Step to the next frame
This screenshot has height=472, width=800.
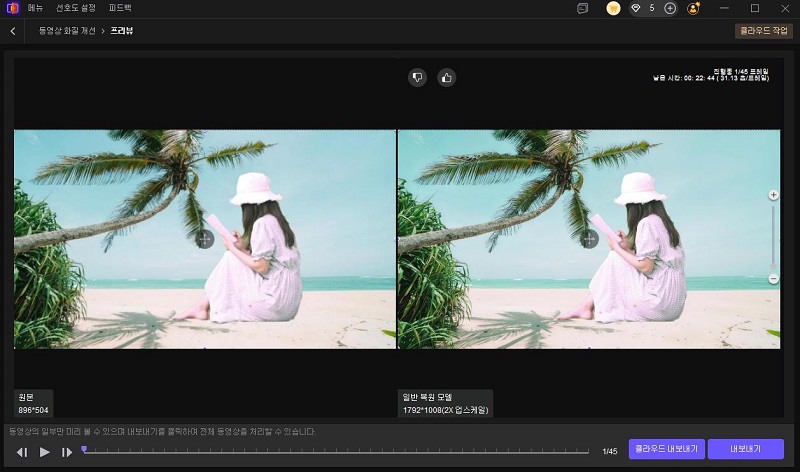[x=67, y=452]
